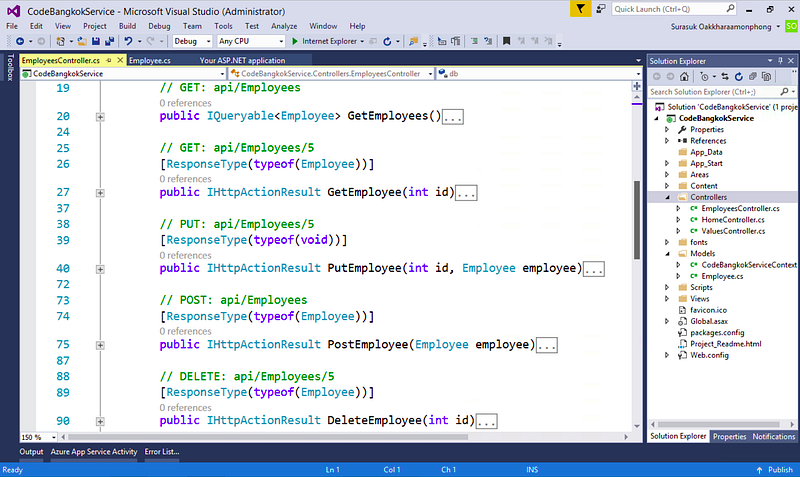Expand the Properties node arrow
Image resolution: width=800 pixels, height=477 pixels.
pyautogui.click(x=667, y=130)
